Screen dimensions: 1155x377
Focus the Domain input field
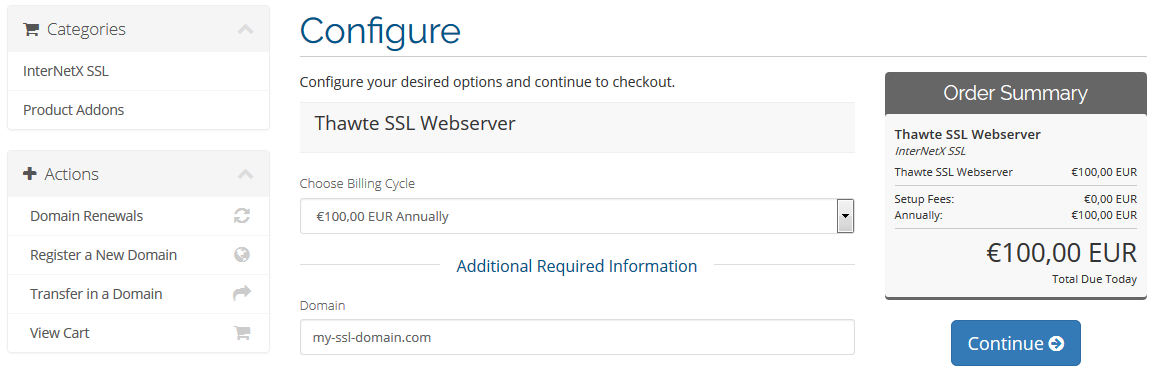pos(577,337)
